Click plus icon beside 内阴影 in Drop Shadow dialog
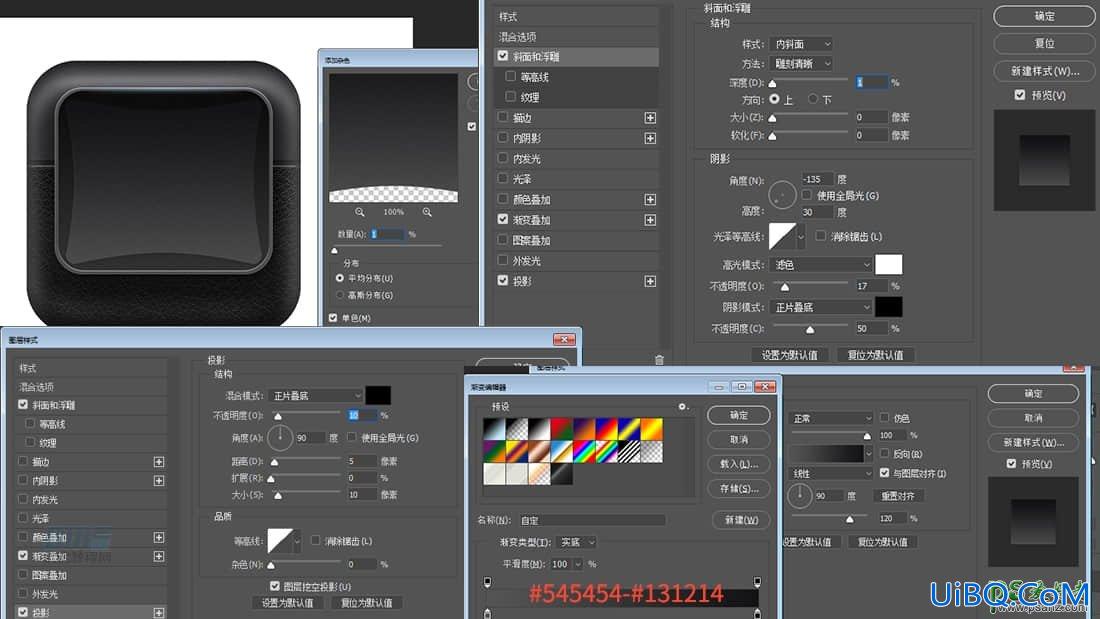This screenshot has width=1100, height=619. click(x=159, y=481)
